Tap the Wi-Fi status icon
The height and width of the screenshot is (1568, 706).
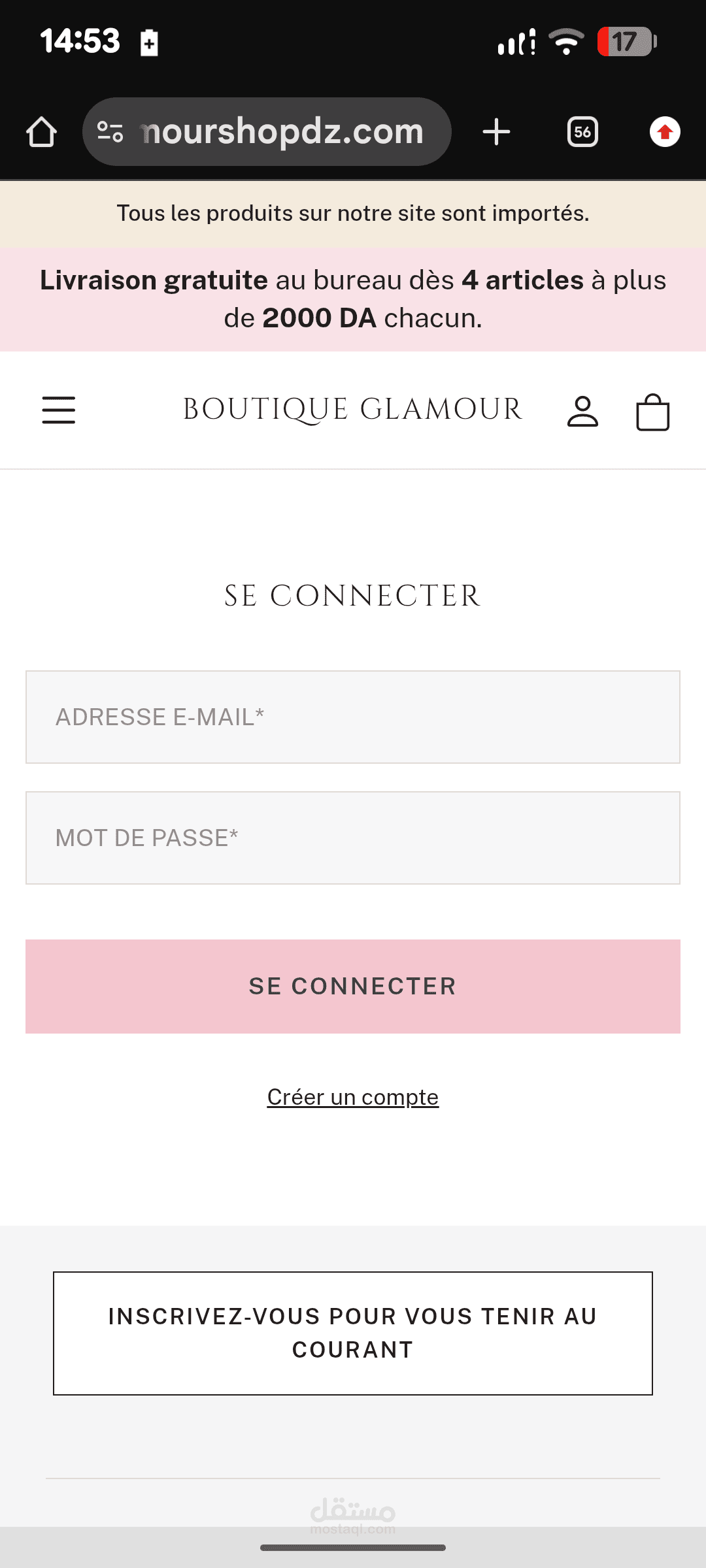click(566, 42)
